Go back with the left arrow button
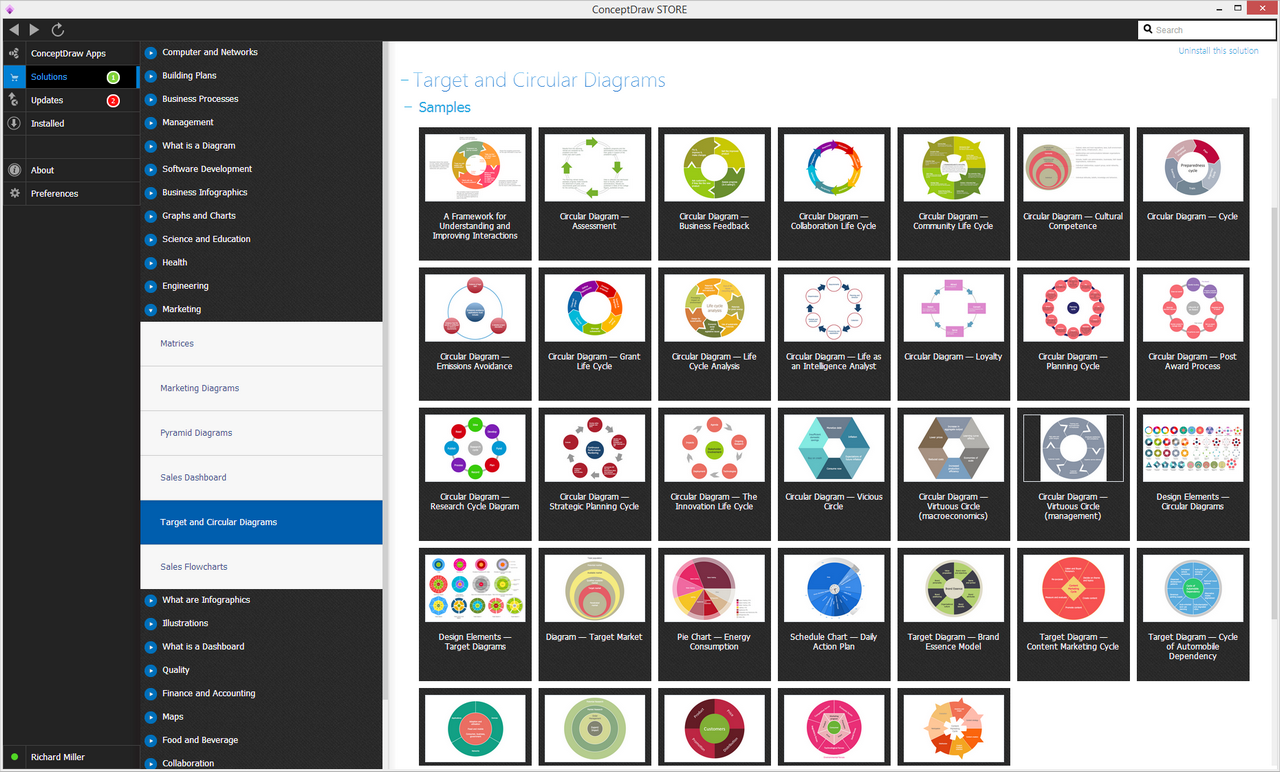 (x=14, y=30)
